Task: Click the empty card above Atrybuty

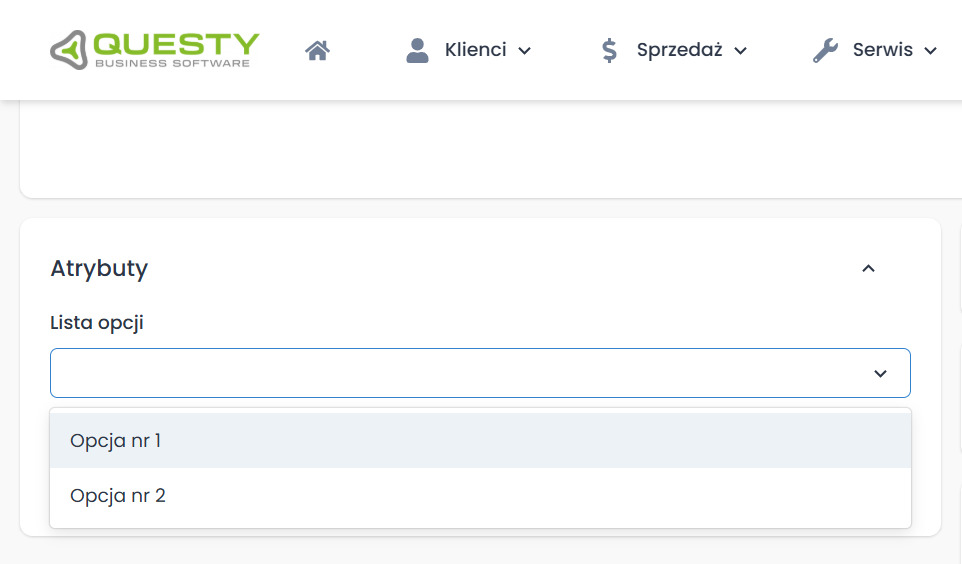Action: tap(480, 150)
